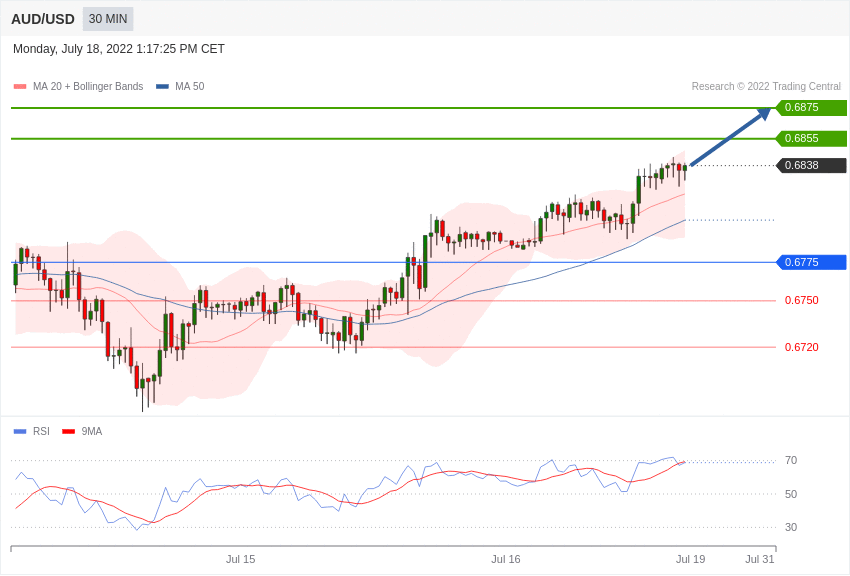
Task: Click the 30 MIN timeframe button
Action: [x=108, y=19]
